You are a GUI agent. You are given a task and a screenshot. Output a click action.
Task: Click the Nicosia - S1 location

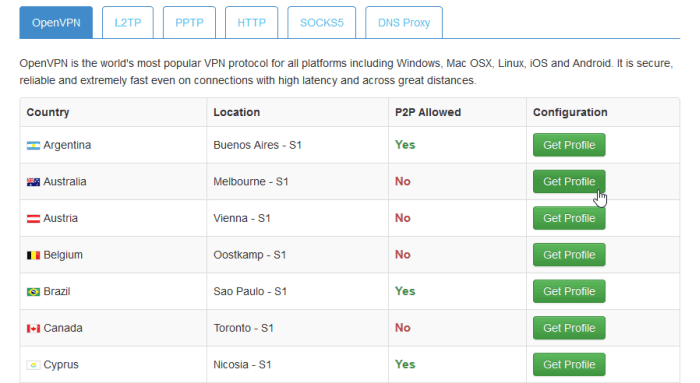pos(242,365)
